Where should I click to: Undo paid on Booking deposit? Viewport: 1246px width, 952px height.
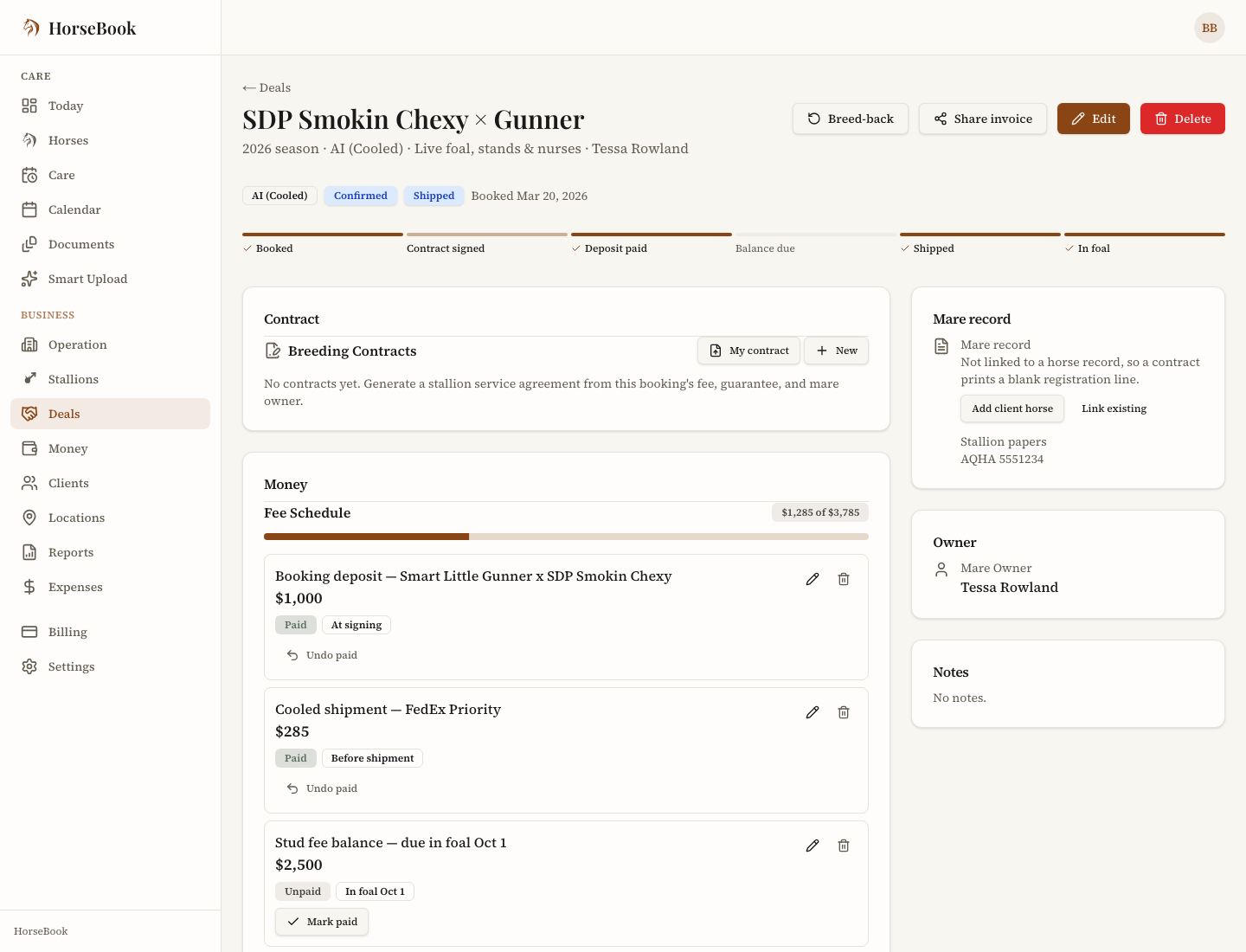(x=322, y=655)
